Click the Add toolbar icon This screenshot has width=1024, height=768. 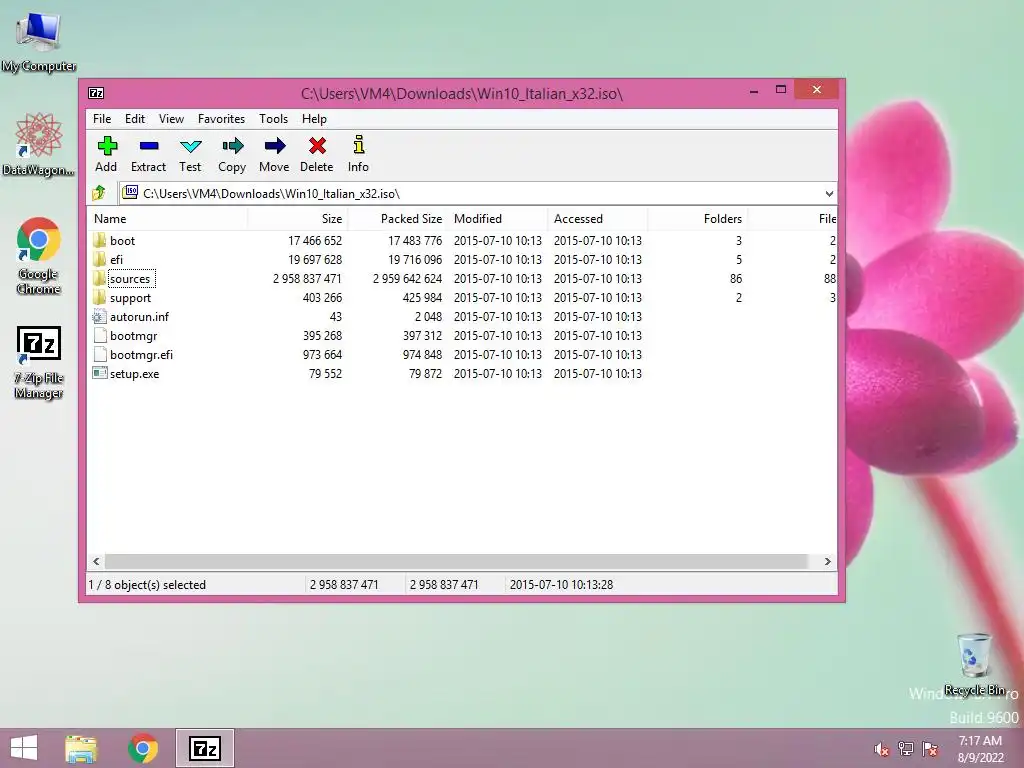[106, 146]
